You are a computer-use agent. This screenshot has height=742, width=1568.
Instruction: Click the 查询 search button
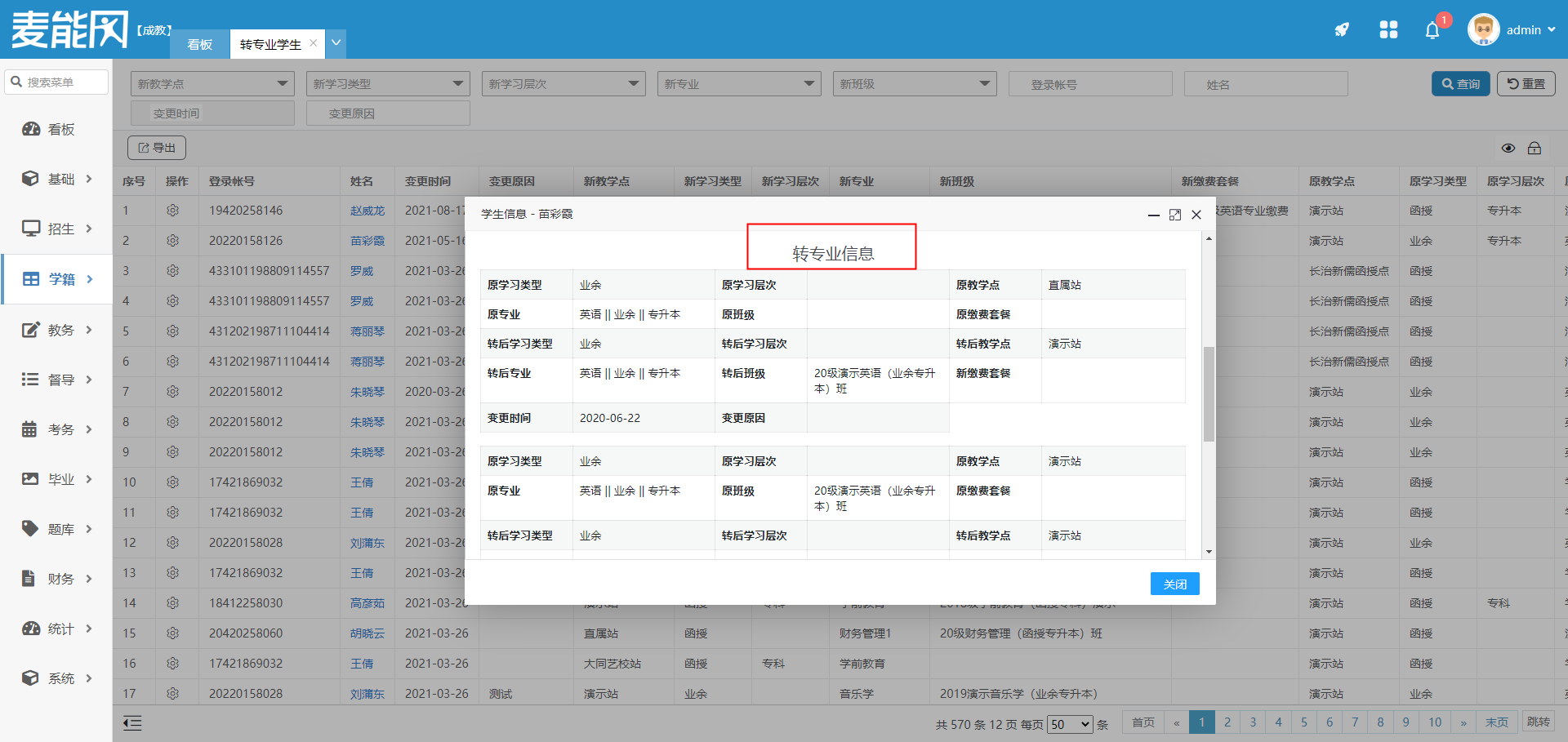click(x=1460, y=84)
